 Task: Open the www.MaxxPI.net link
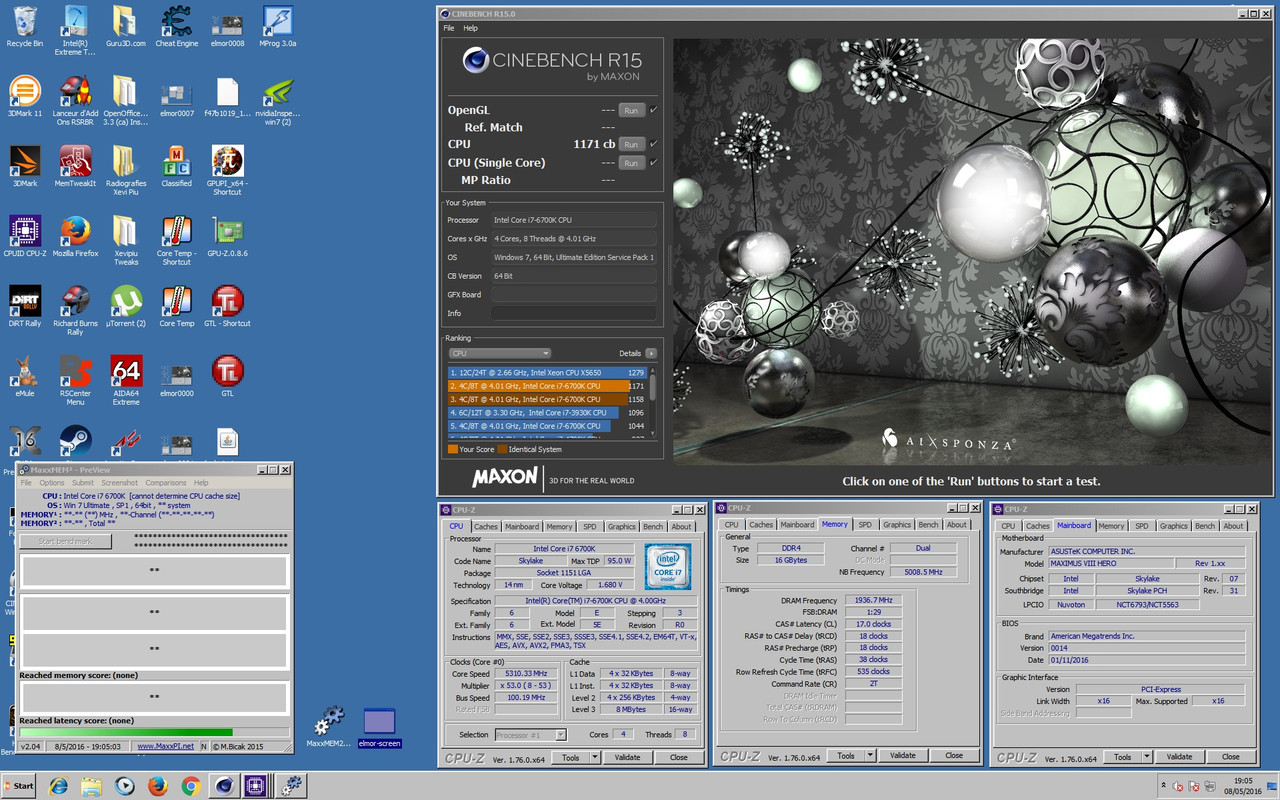(x=166, y=746)
